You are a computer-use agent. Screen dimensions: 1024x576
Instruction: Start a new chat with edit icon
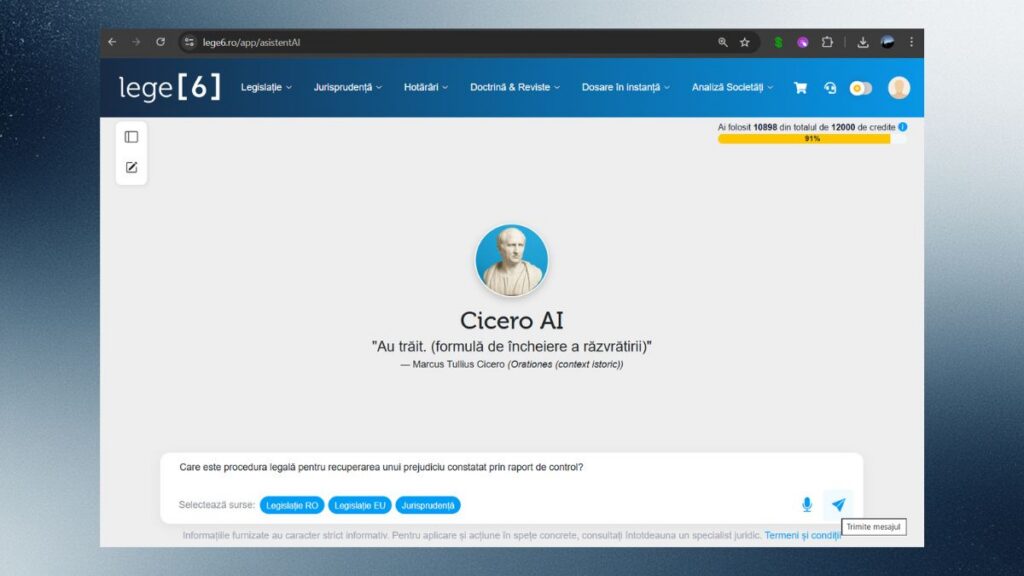tap(131, 167)
